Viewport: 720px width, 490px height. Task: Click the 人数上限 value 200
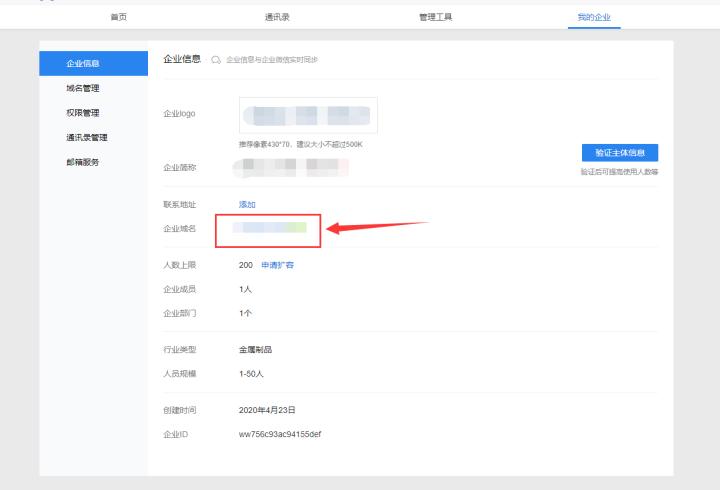tap(246, 265)
